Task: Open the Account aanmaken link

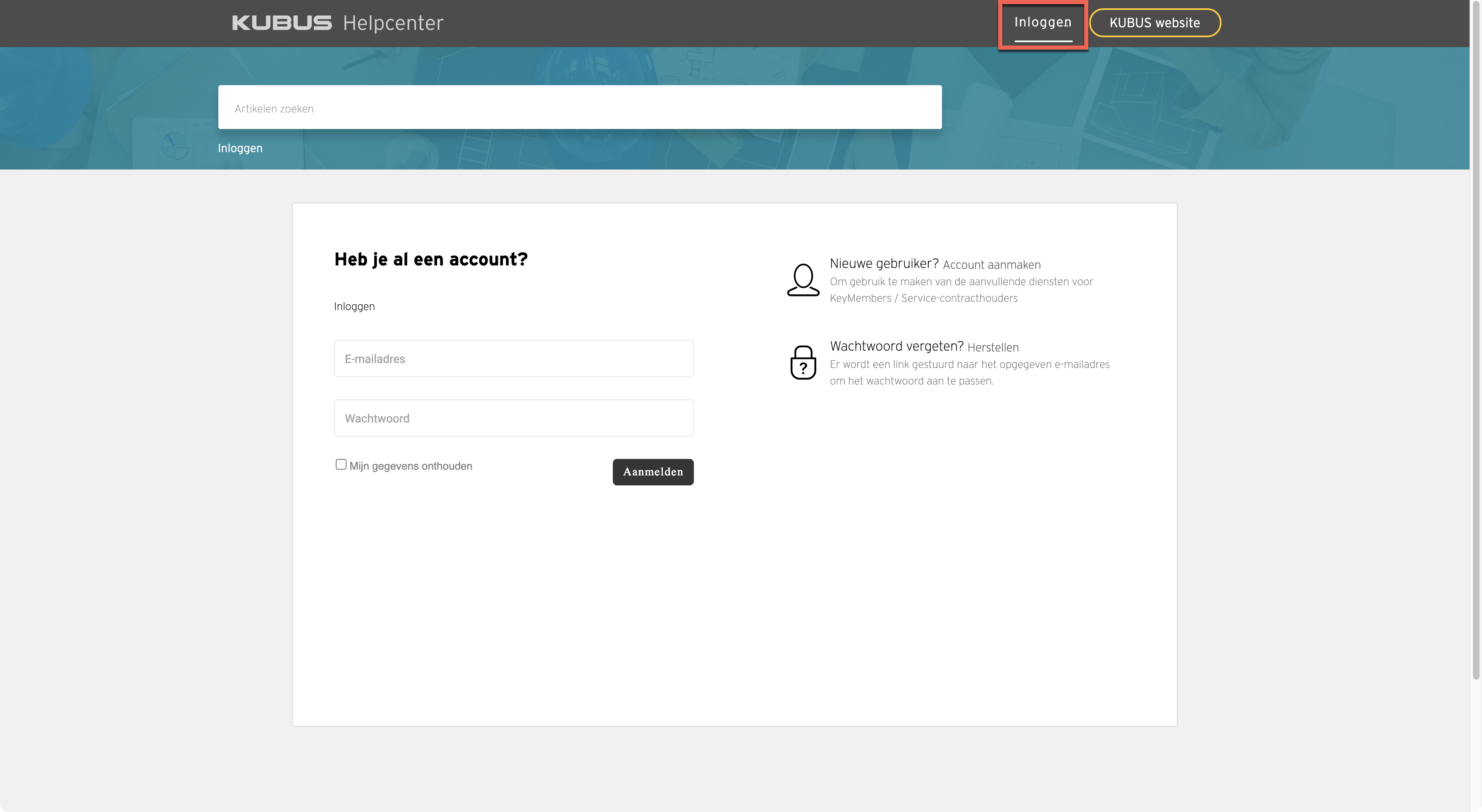Action: tap(991, 265)
